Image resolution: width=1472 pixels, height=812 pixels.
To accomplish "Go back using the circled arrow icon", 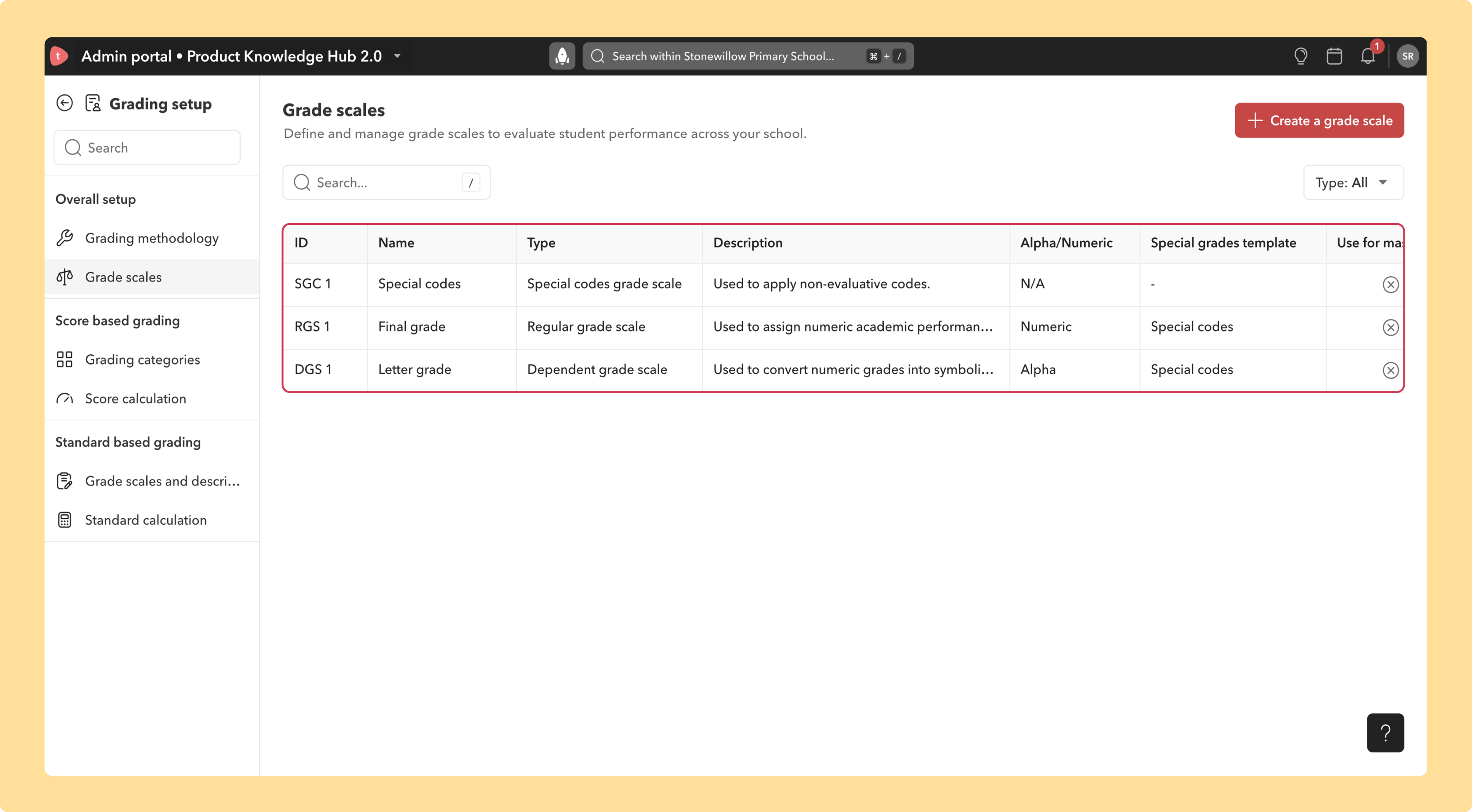I will [x=65, y=103].
